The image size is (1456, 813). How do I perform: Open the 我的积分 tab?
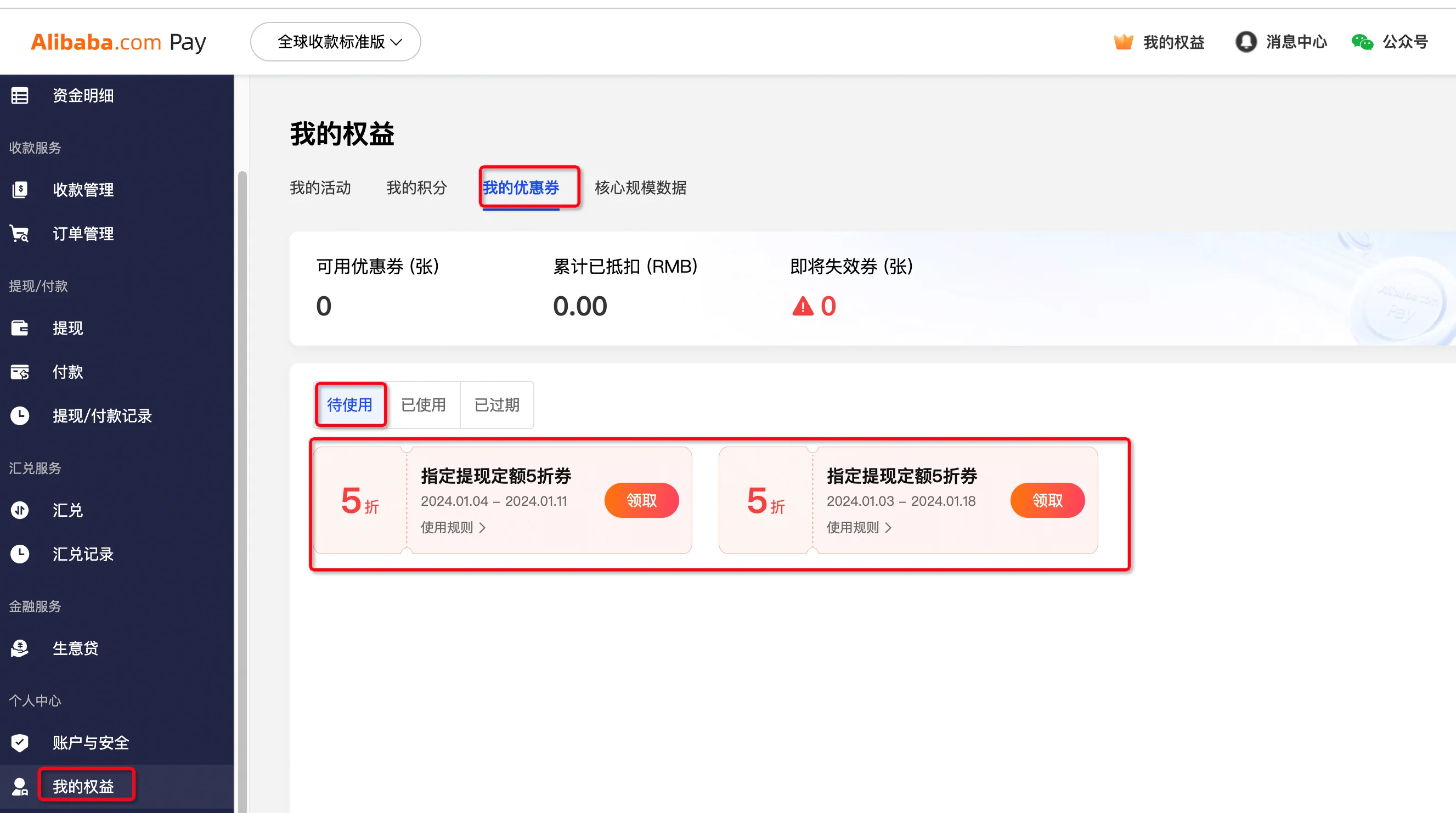(416, 188)
